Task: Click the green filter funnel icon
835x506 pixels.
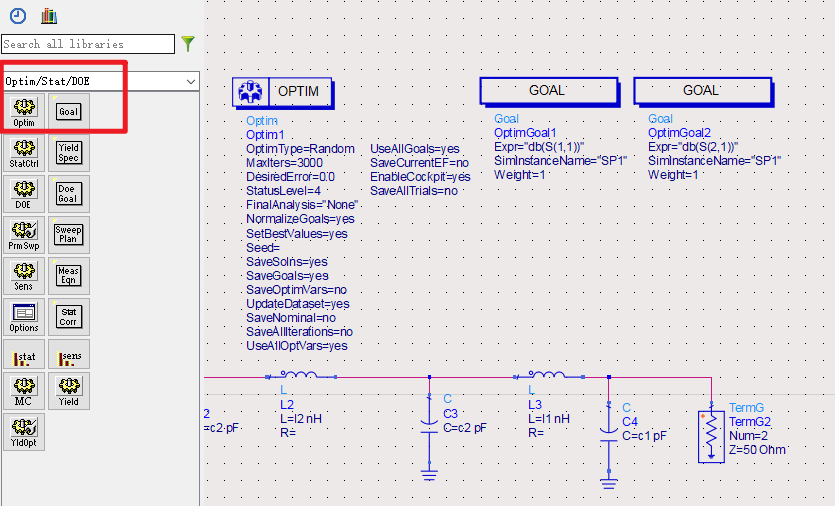Action: (x=188, y=44)
